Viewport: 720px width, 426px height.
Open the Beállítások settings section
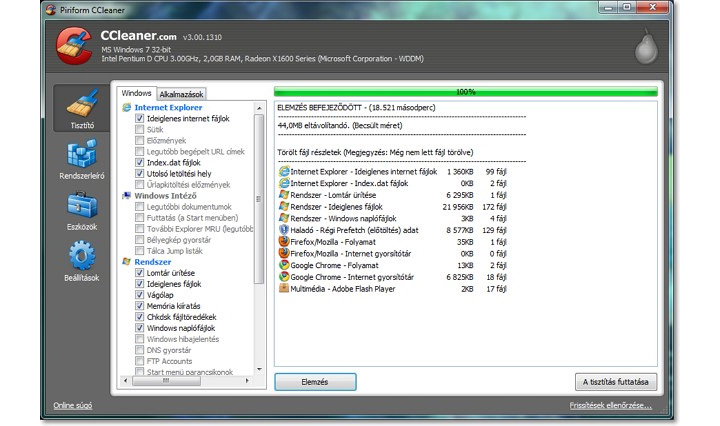pyautogui.click(x=82, y=262)
